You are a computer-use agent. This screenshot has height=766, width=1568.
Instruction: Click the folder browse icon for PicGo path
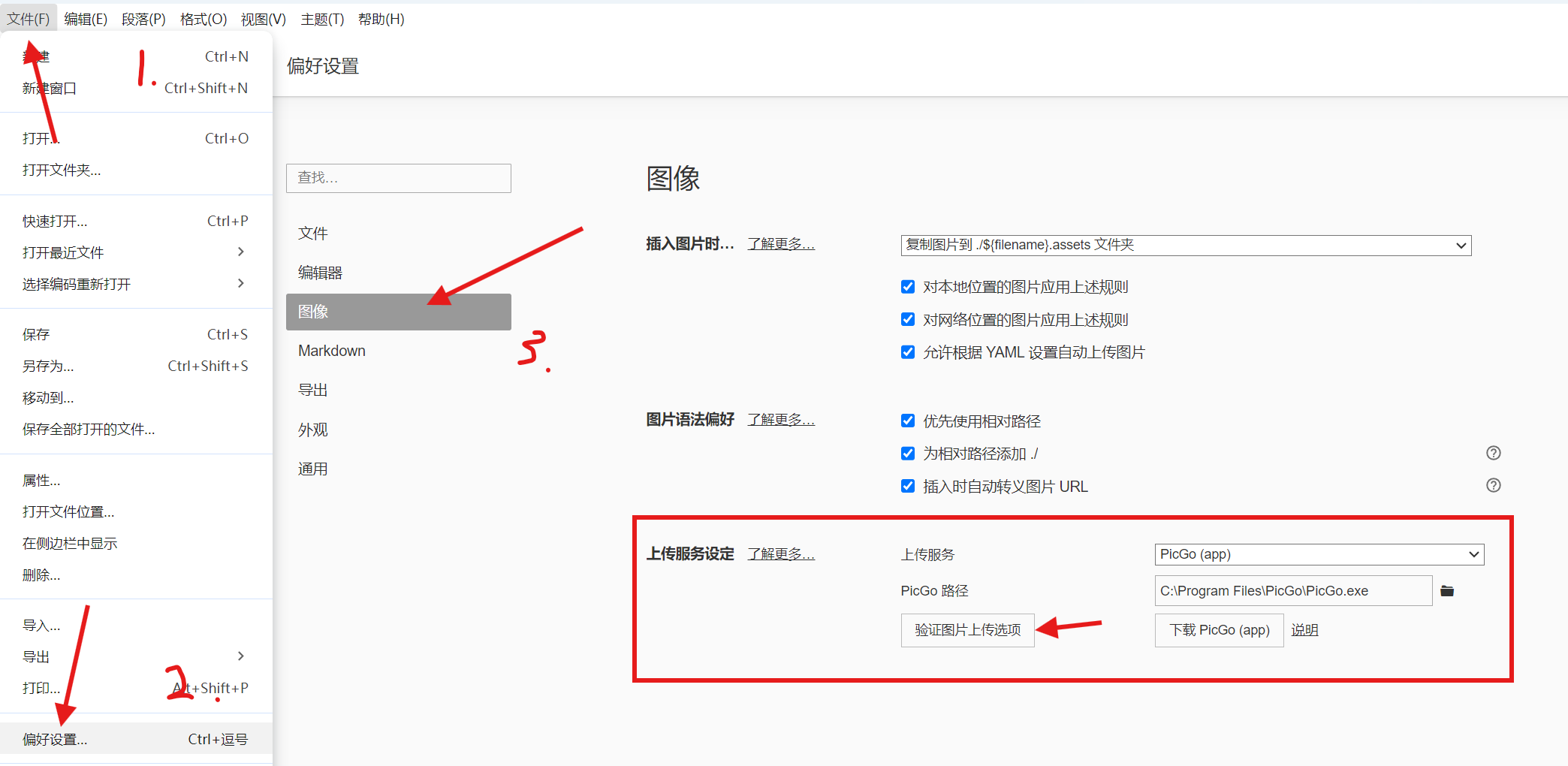click(1447, 591)
